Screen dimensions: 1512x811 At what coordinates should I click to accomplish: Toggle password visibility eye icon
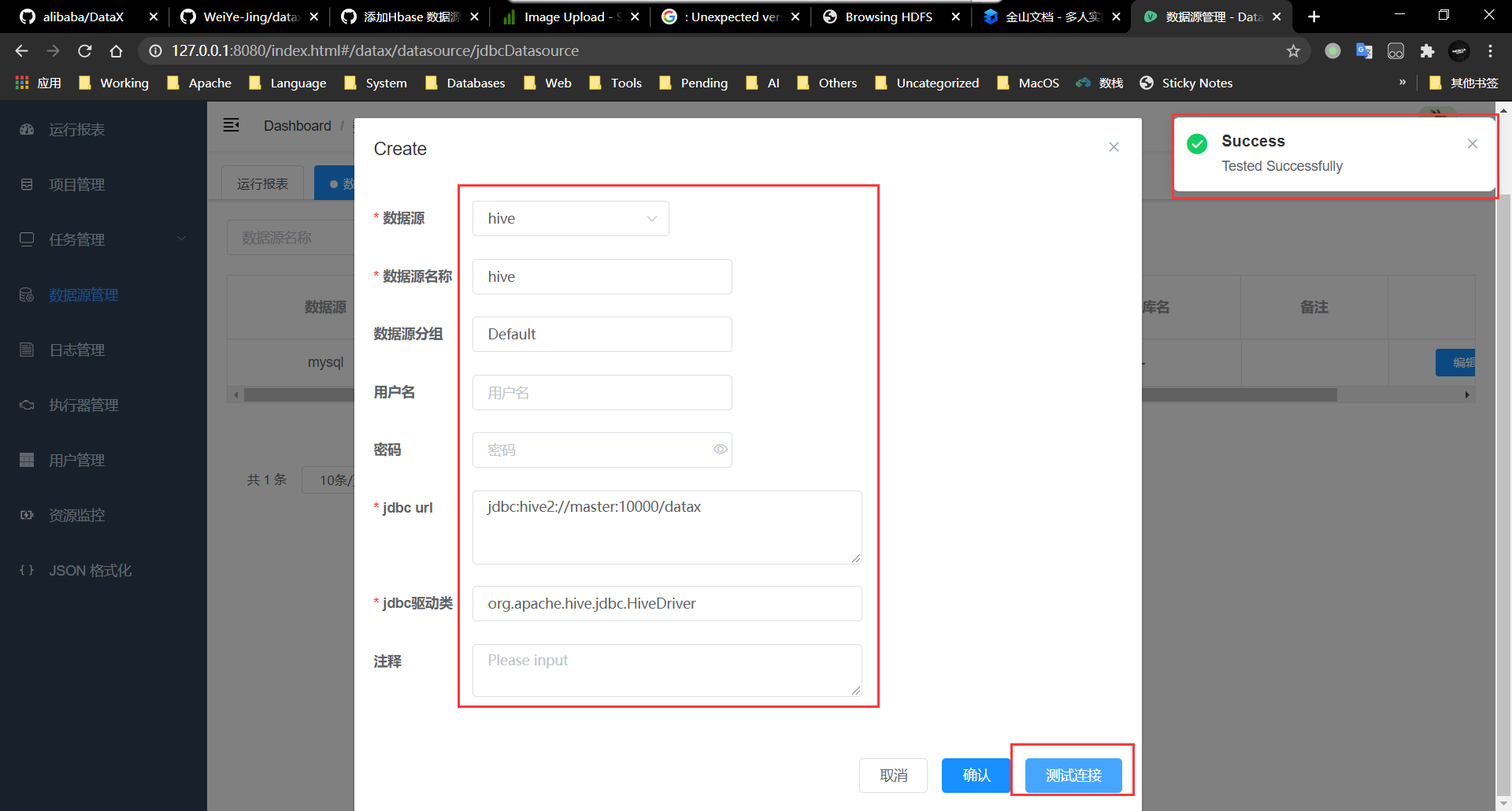click(720, 450)
